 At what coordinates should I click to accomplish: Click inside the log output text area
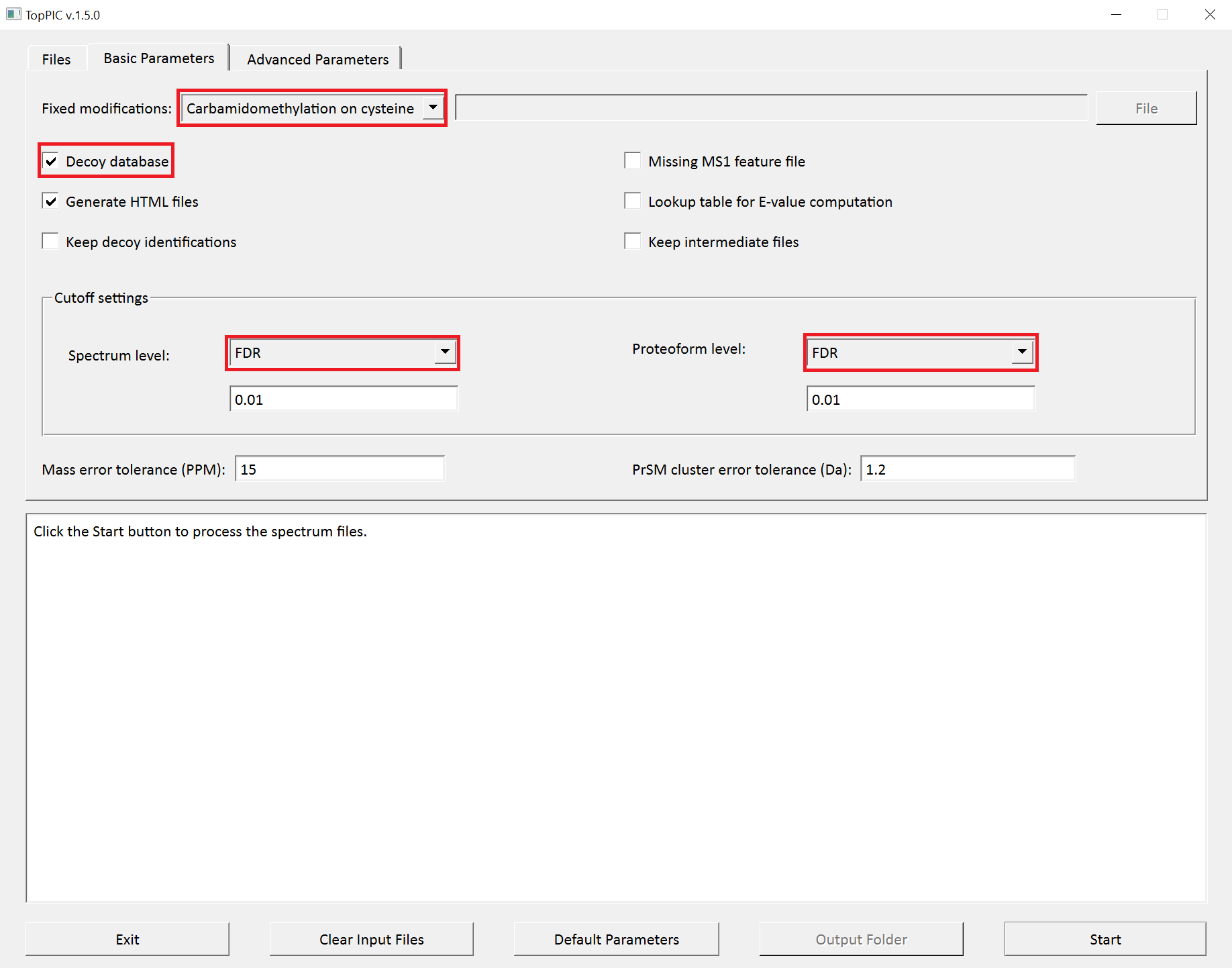[x=616, y=708]
